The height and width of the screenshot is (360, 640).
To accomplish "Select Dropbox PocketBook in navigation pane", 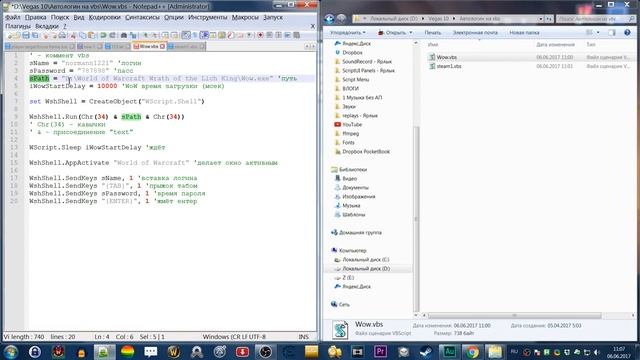I will point(366,151).
